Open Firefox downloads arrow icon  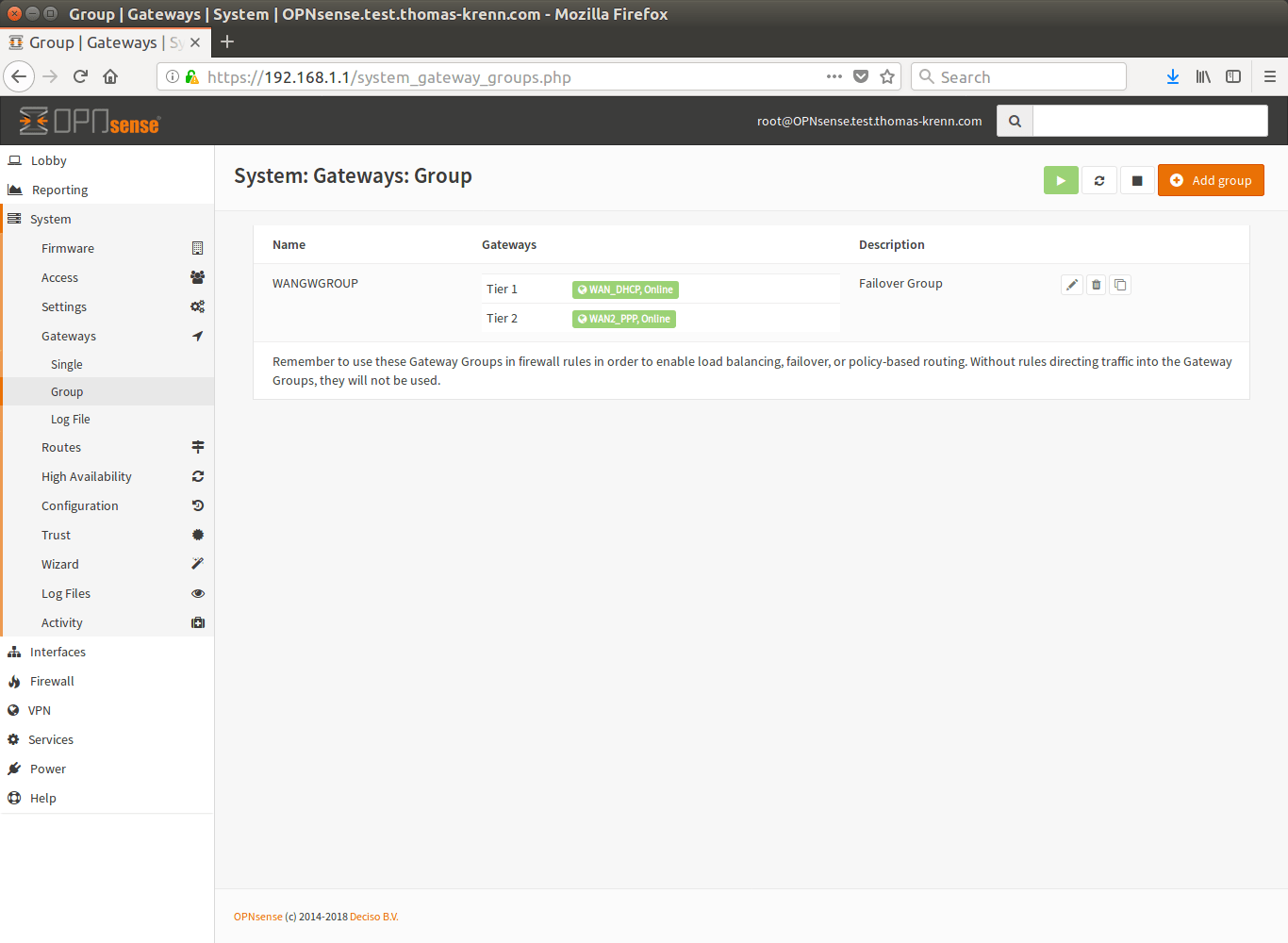click(1172, 77)
